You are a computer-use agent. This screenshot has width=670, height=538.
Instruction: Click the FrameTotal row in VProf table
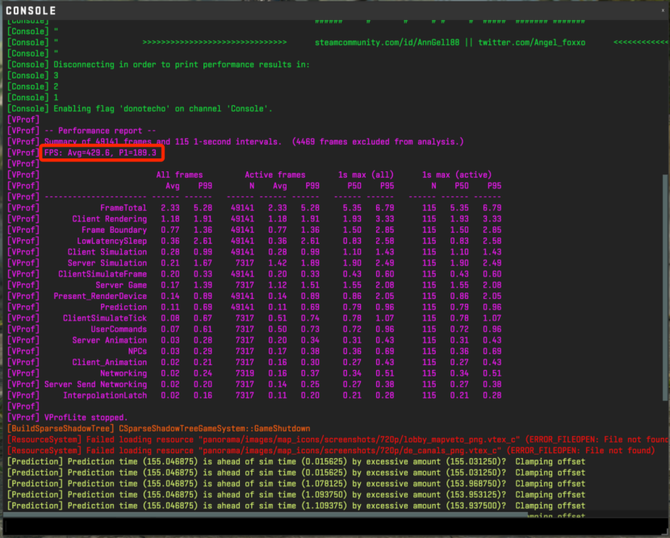[300, 207]
